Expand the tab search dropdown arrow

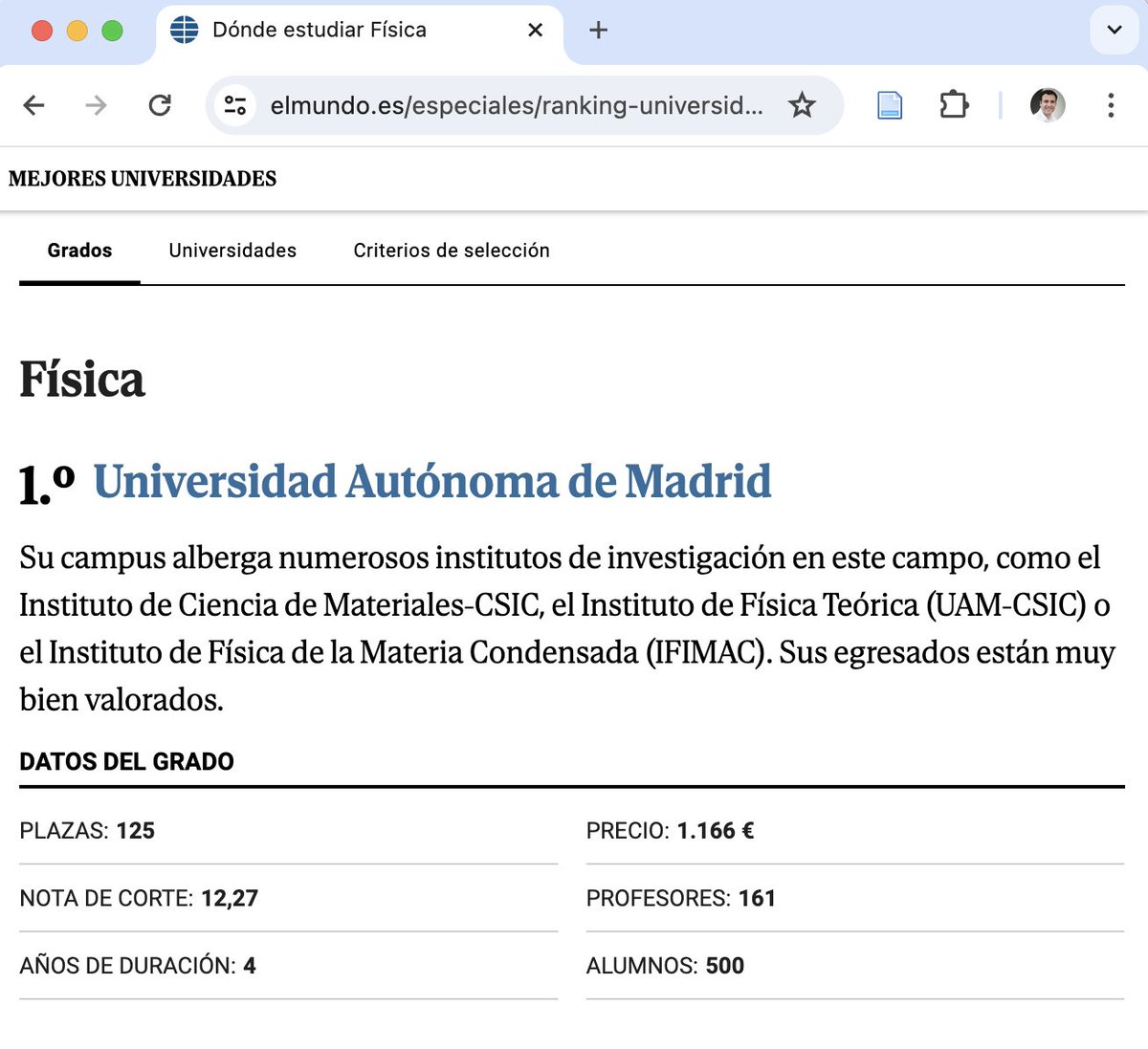point(1115,30)
